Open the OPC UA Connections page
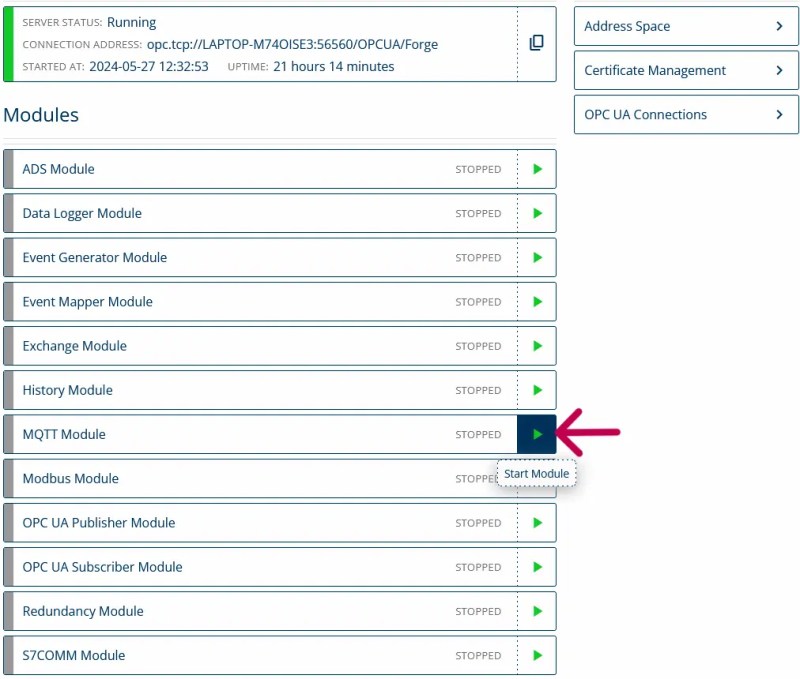This screenshot has height=679, width=800. [x=686, y=114]
